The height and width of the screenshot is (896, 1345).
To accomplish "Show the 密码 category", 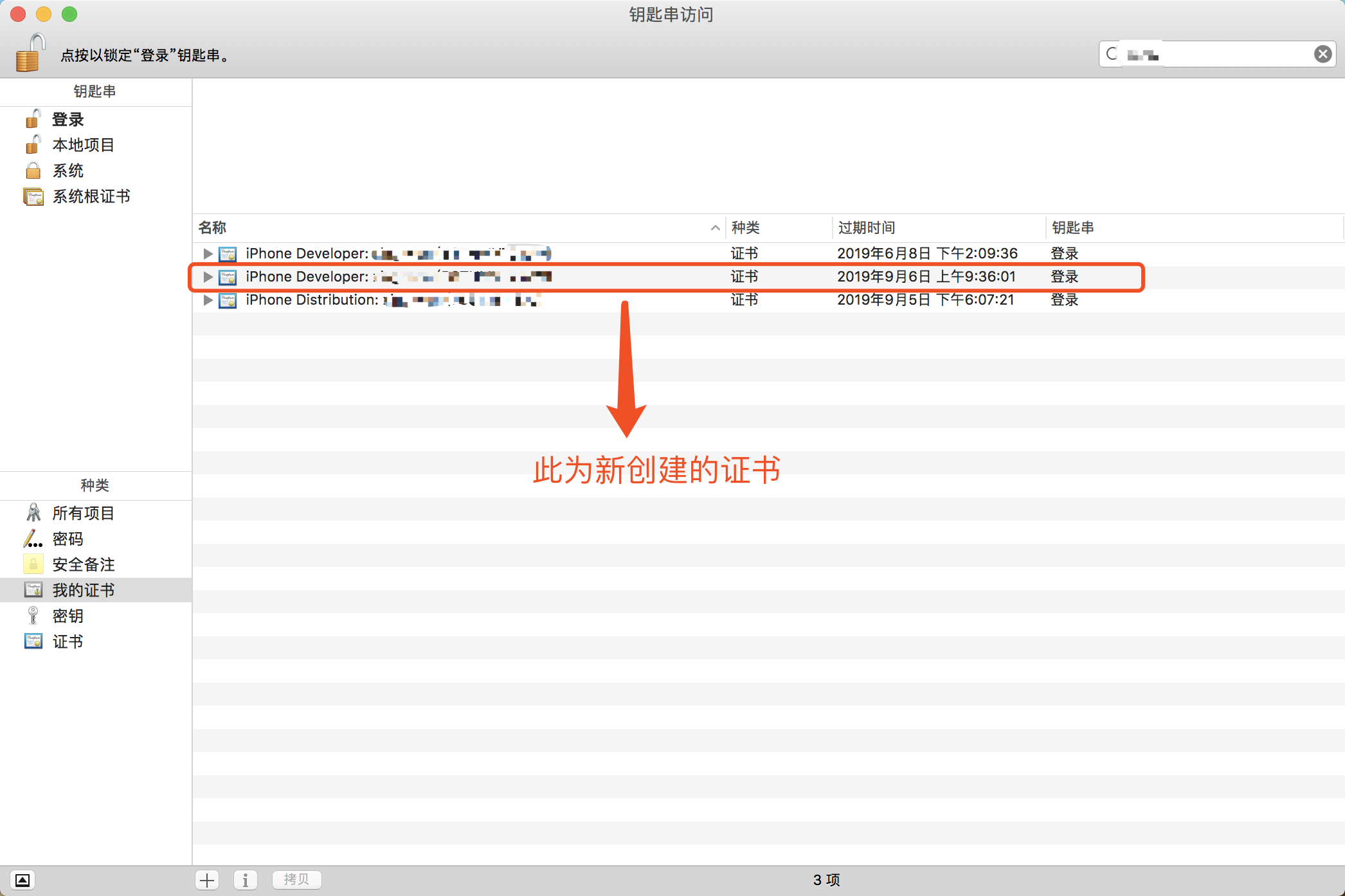I will pyautogui.click(x=68, y=539).
